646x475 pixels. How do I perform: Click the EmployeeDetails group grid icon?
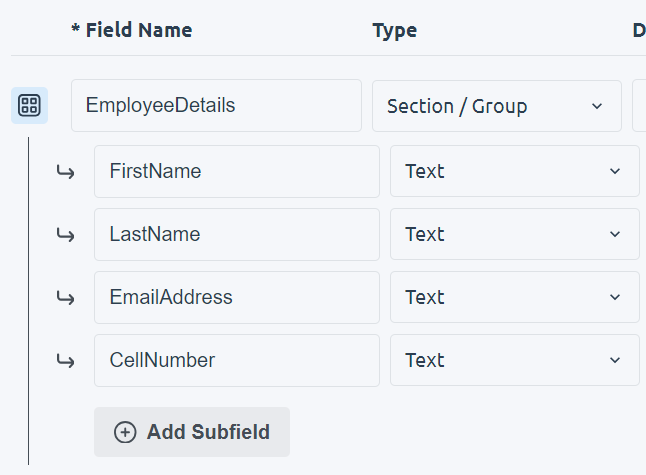point(29,105)
